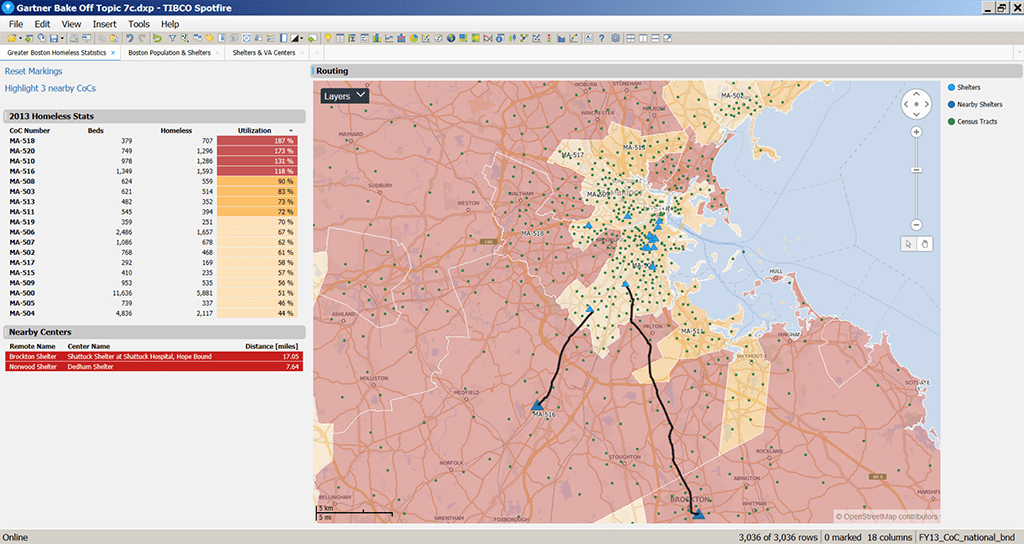Expand the Layers dropdown on map
Image resolution: width=1024 pixels, height=544 pixels.
[x=345, y=96]
